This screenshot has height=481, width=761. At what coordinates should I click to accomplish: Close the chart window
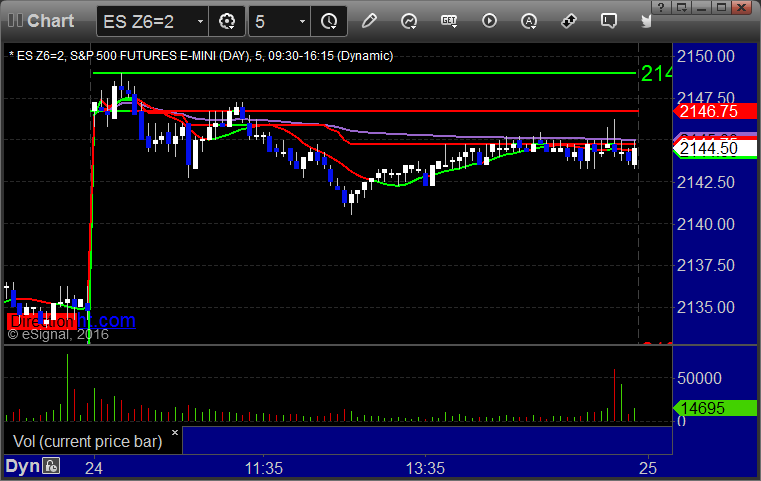(742, 7)
